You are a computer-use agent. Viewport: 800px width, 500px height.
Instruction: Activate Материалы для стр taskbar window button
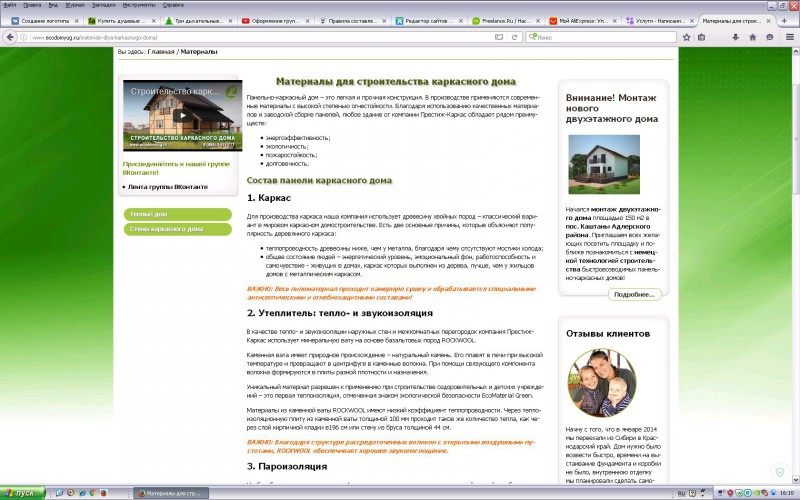tap(171, 493)
